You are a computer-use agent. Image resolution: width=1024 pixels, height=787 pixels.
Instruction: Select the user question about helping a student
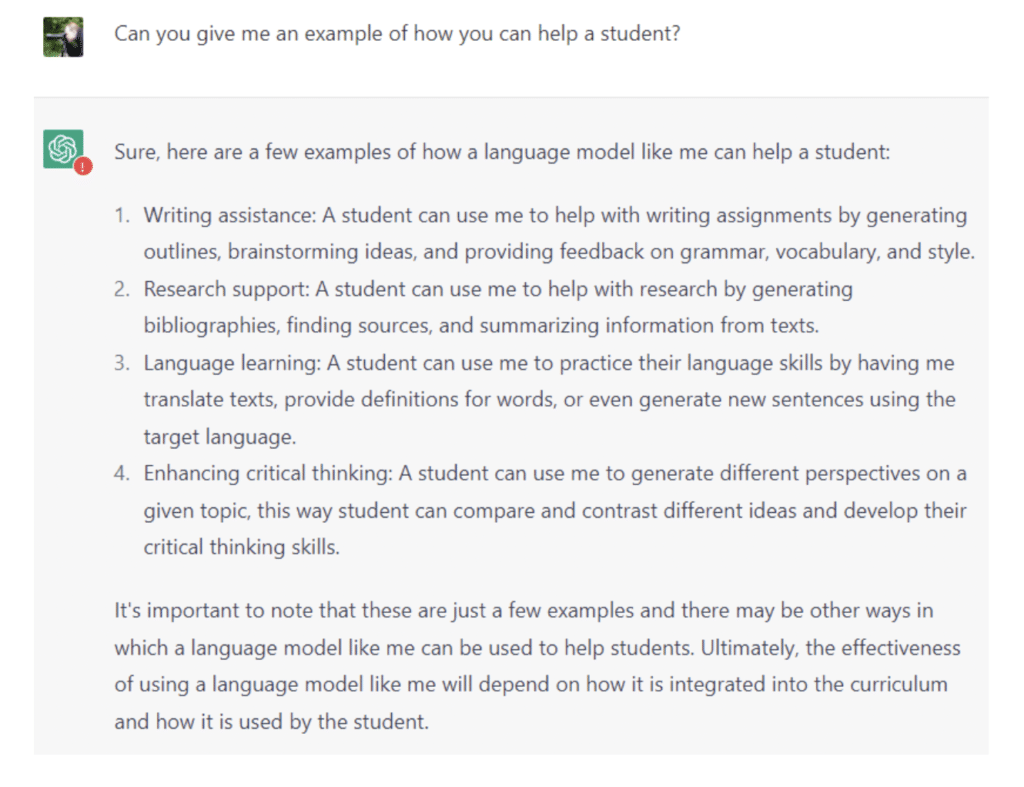pos(397,33)
